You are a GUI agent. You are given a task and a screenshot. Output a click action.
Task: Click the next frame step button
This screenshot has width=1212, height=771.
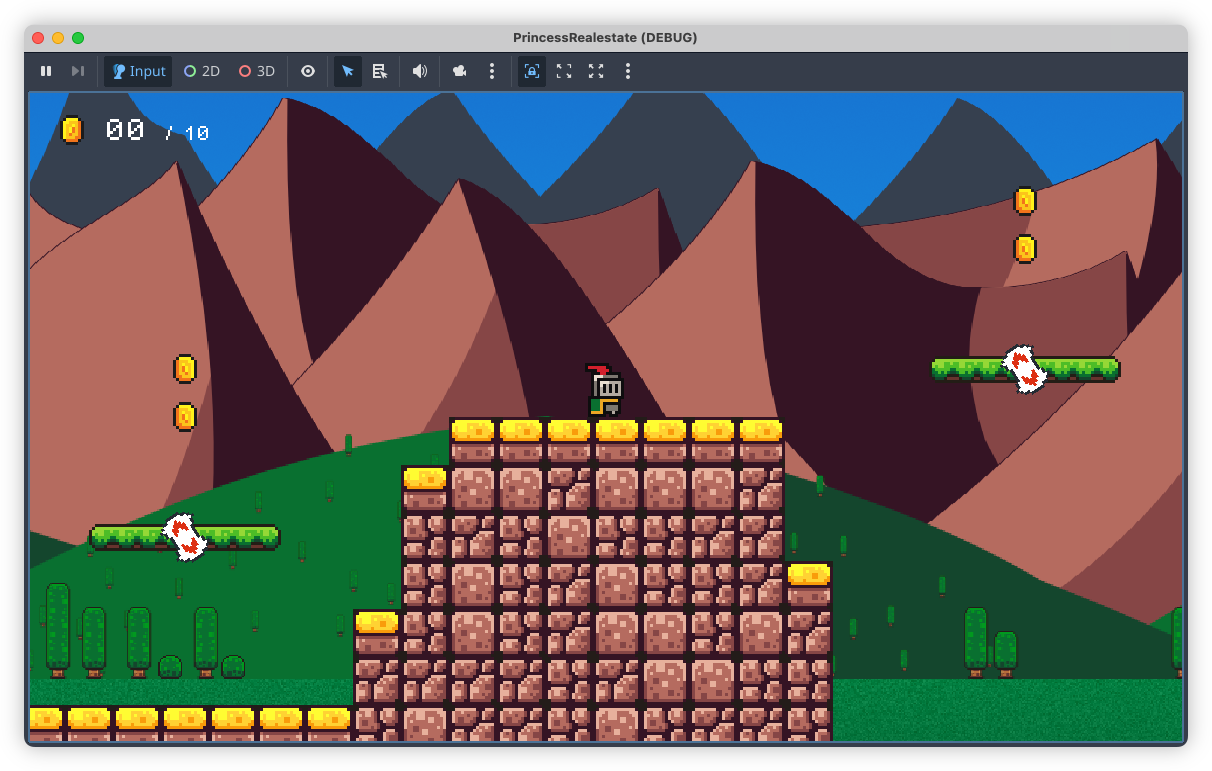pos(78,71)
